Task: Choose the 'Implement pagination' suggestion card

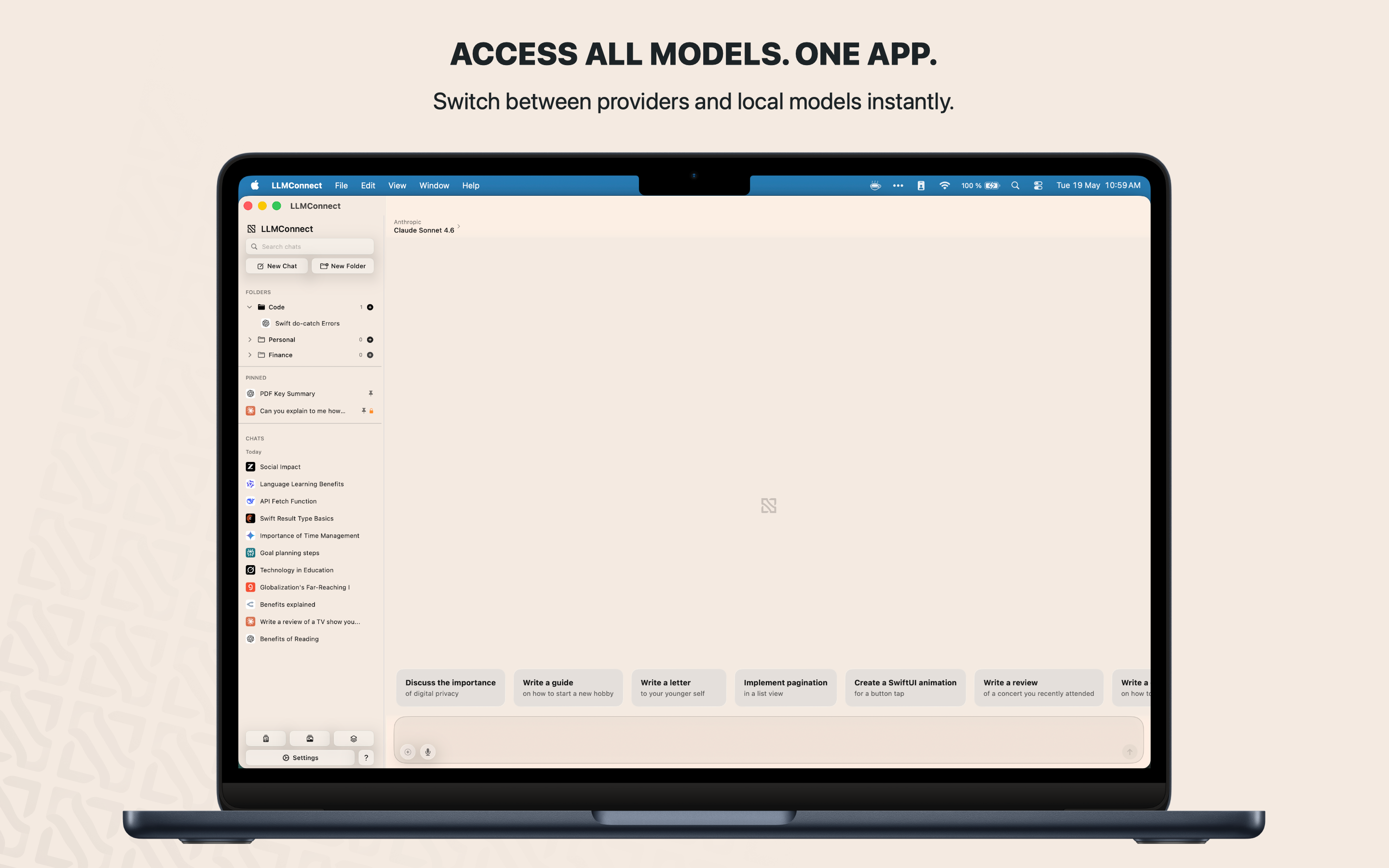Action: [x=786, y=688]
